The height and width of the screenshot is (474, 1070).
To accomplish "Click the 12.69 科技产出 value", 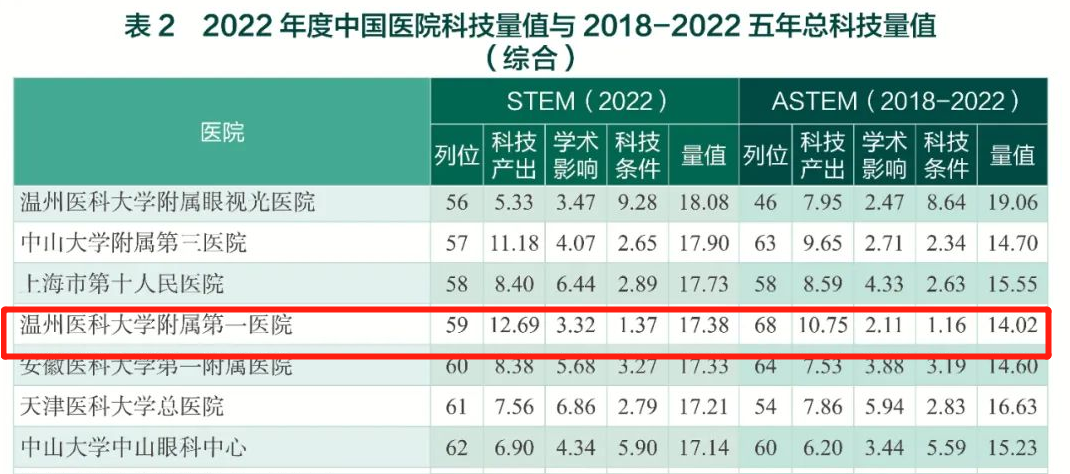I will (x=515, y=325).
